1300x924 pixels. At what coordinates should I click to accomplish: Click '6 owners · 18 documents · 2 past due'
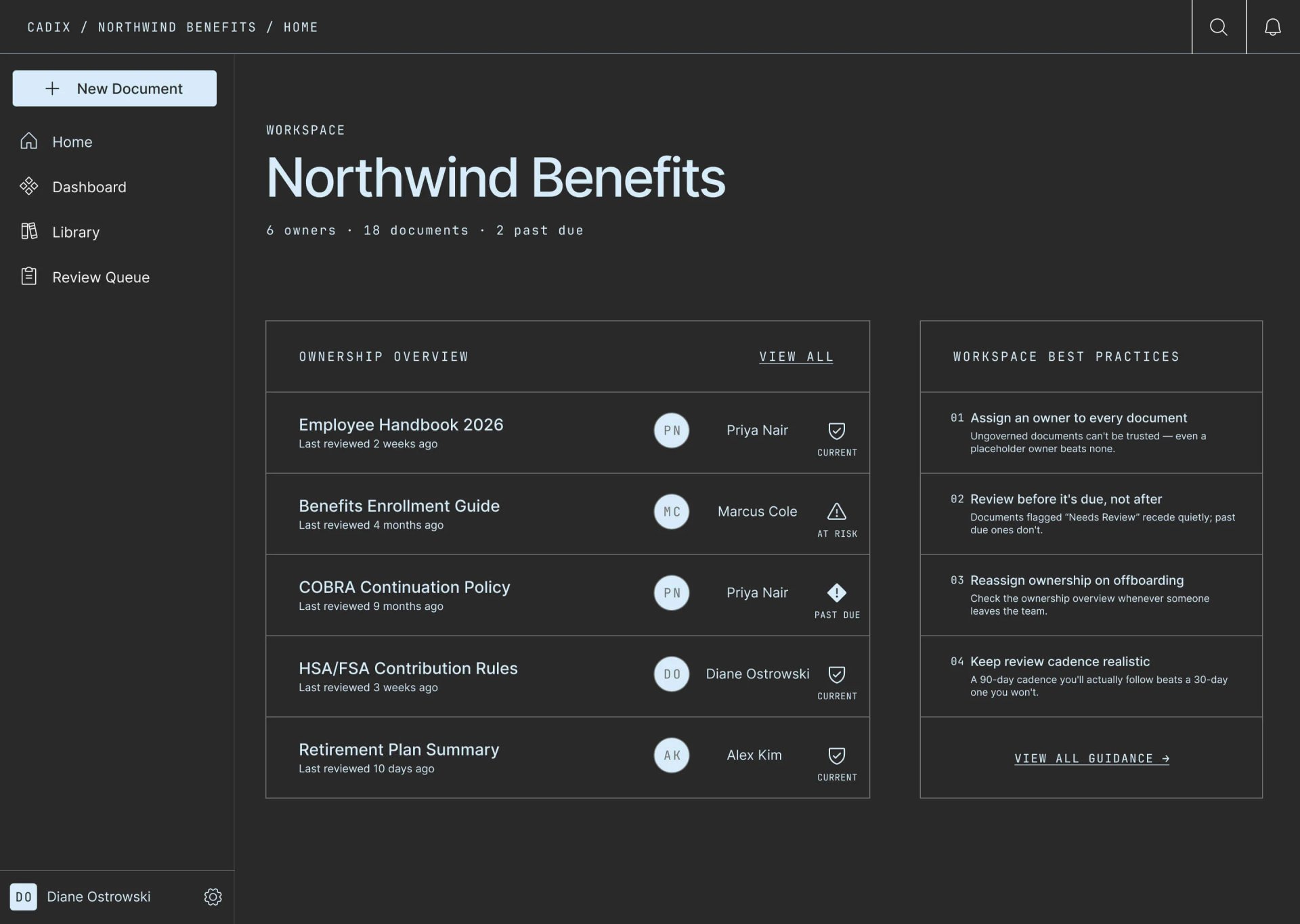(425, 230)
